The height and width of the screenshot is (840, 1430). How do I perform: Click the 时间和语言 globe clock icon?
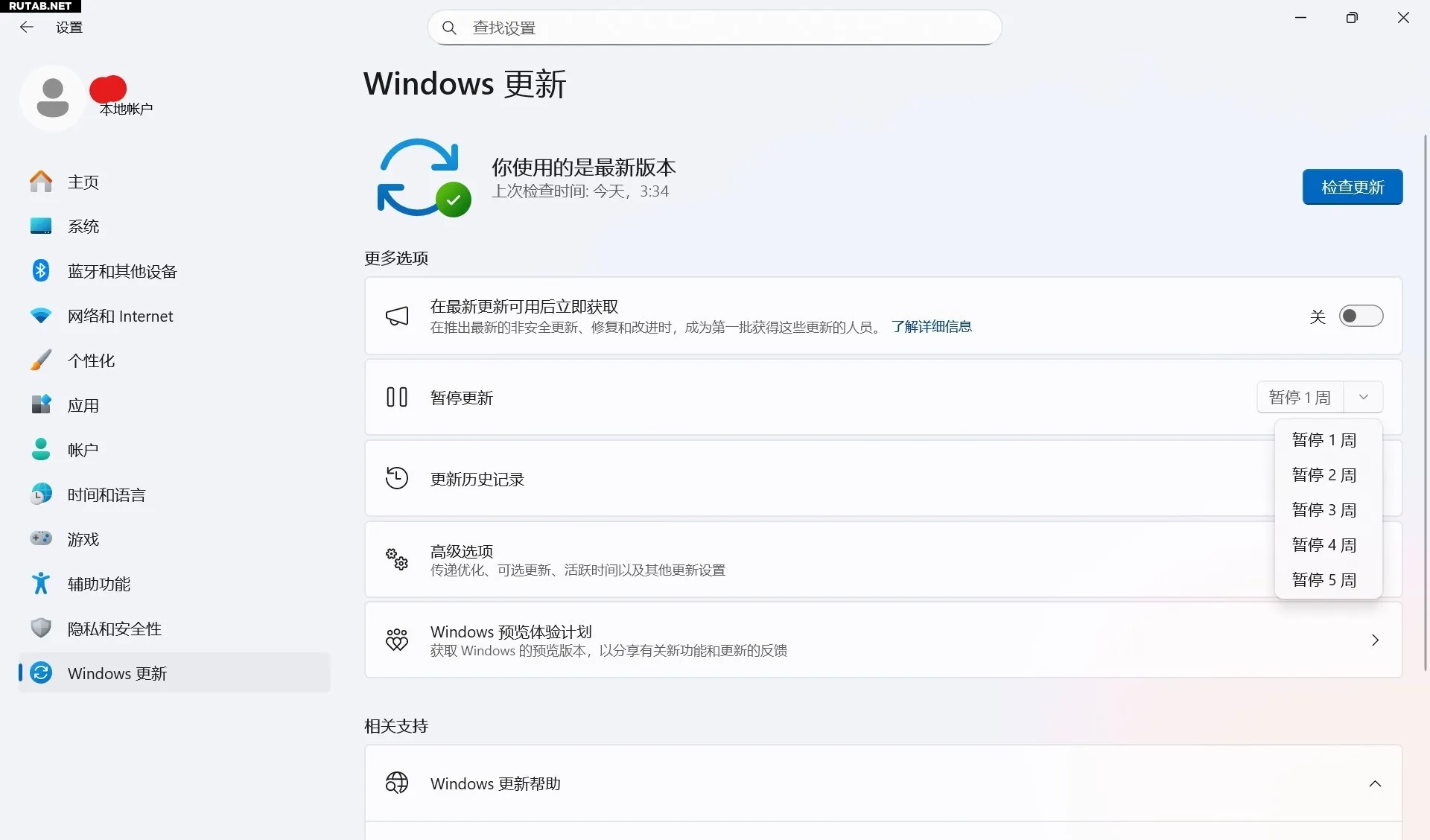[41, 494]
